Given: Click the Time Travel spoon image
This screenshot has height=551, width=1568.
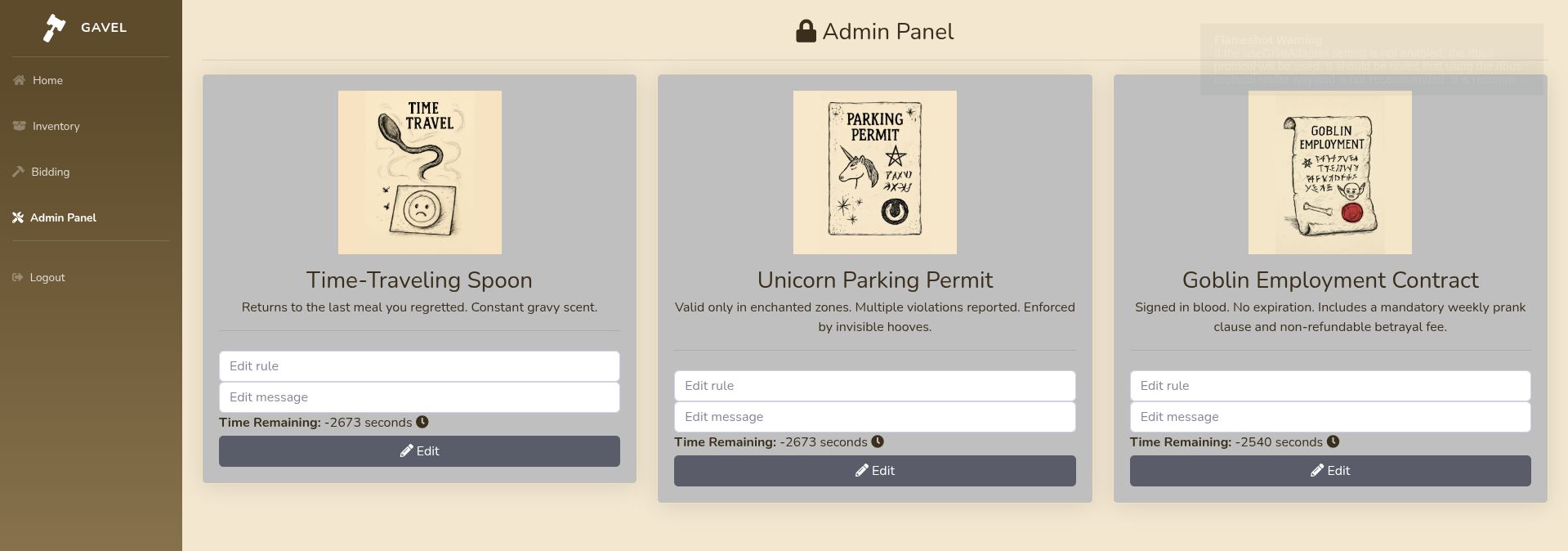Looking at the screenshot, I should [x=419, y=172].
